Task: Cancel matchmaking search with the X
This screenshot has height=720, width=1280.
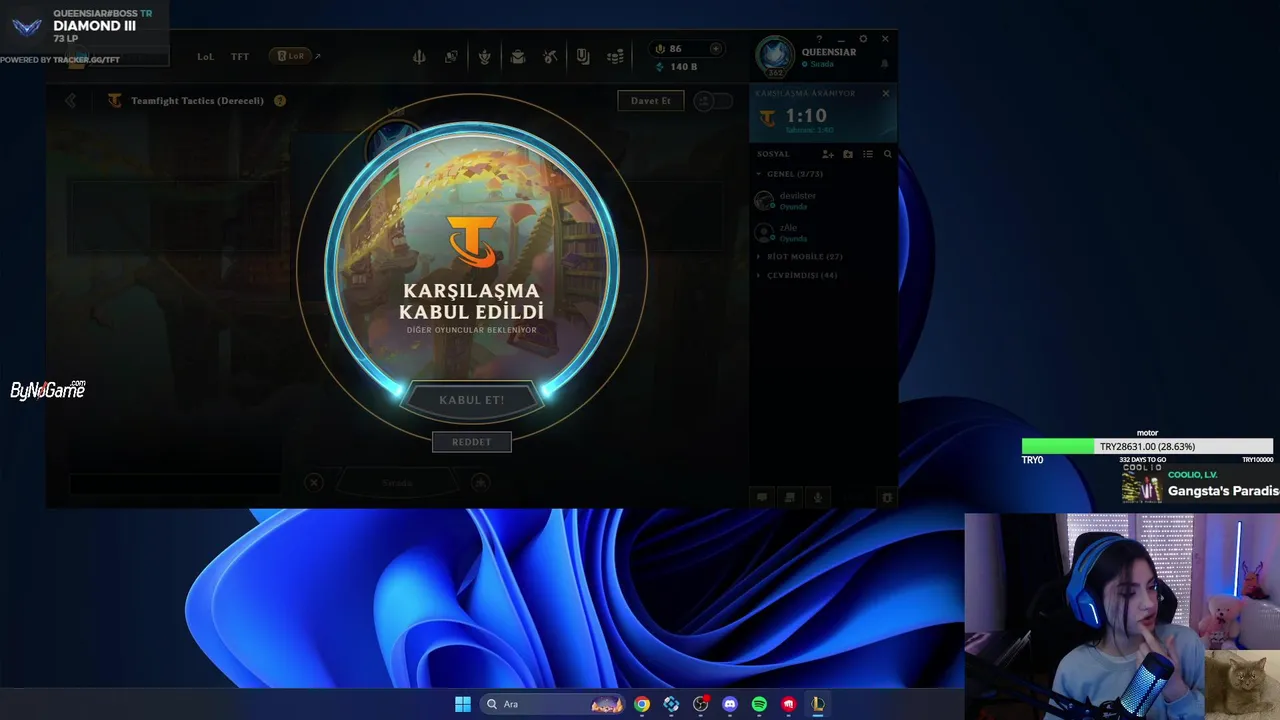Action: (885, 93)
